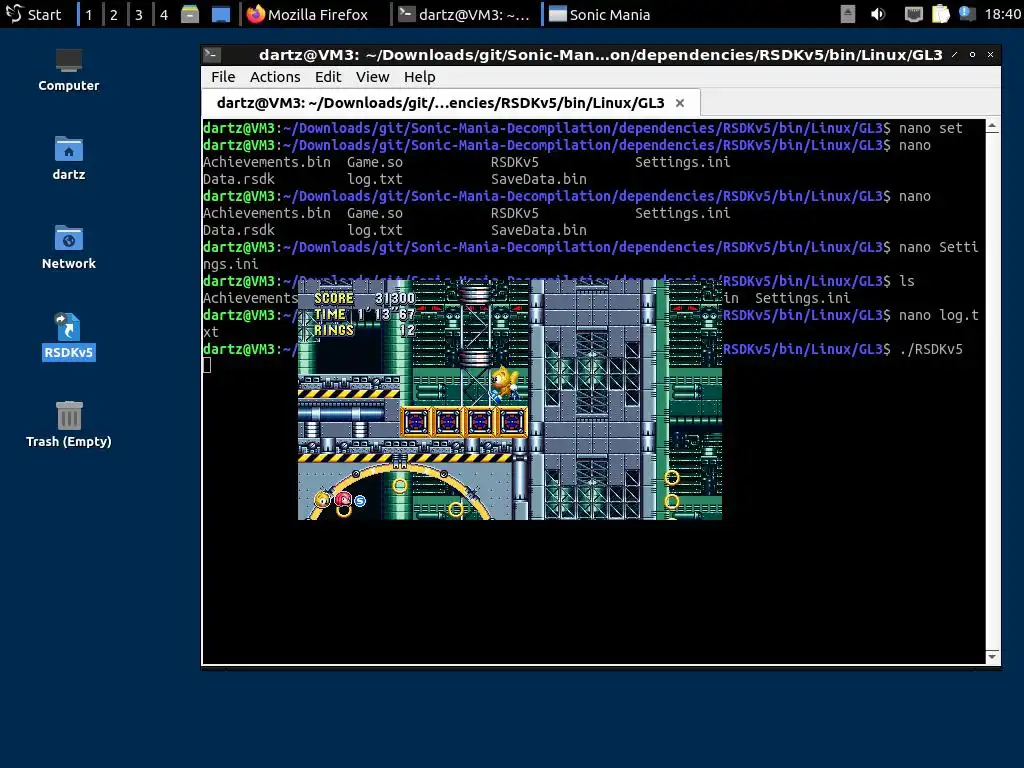This screenshot has height=768, width=1024.
Task: Open the network tray icon
Action: point(913,14)
